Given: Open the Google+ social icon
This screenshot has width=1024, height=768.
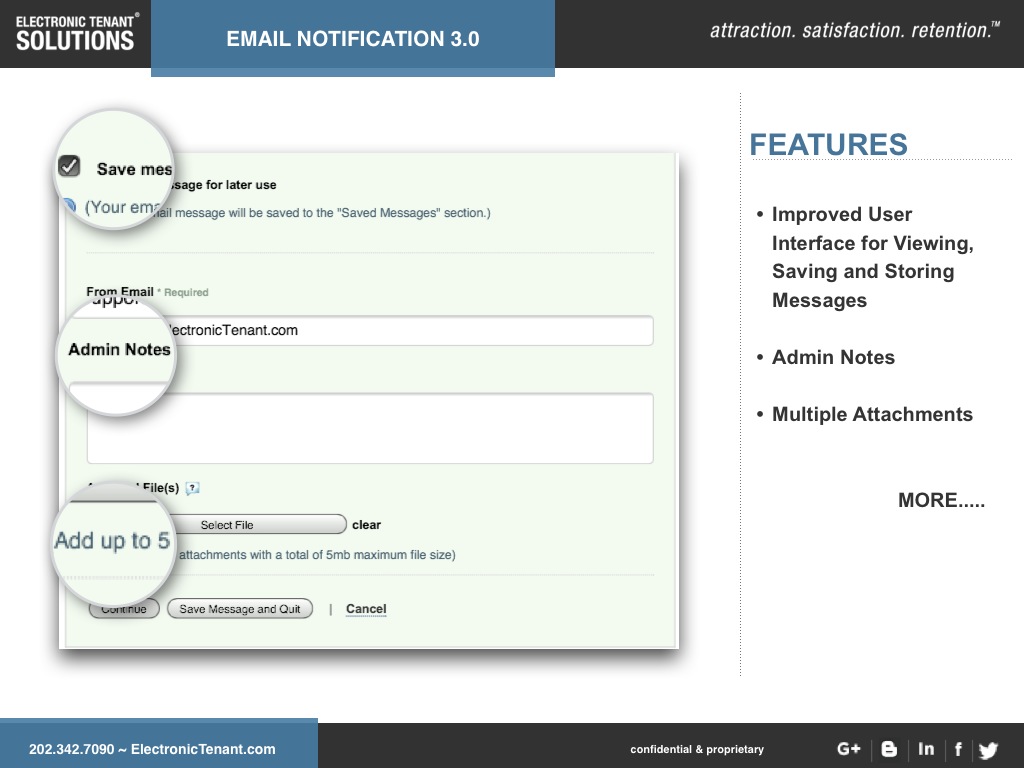Looking at the screenshot, I should coord(848,749).
